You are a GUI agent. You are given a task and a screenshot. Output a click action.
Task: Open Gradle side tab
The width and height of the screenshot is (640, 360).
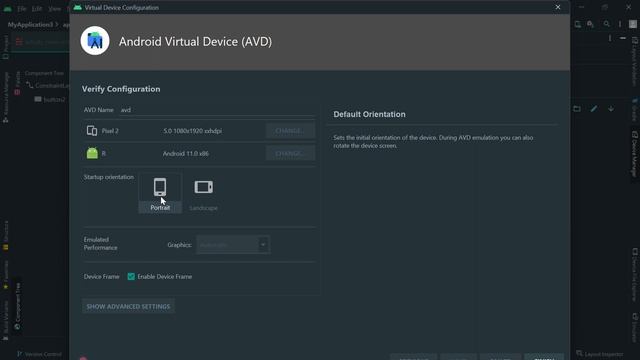tap(635, 109)
